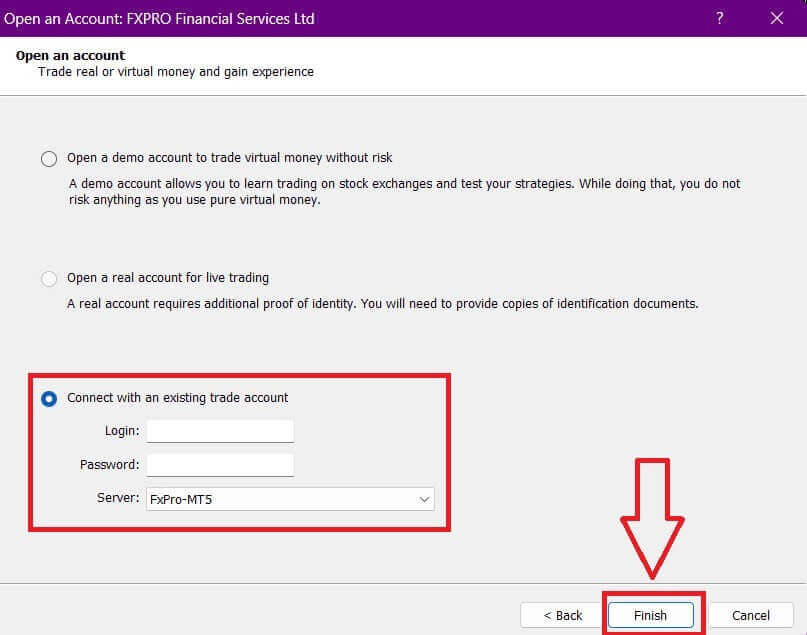Click the help question mark icon
This screenshot has width=807, height=635.
click(719, 18)
